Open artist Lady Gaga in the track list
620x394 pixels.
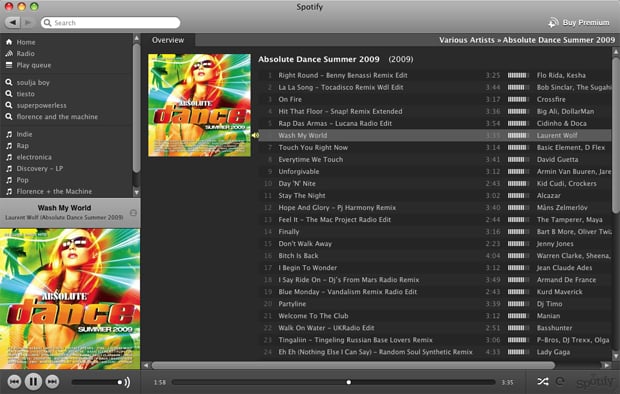pos(553,352)
